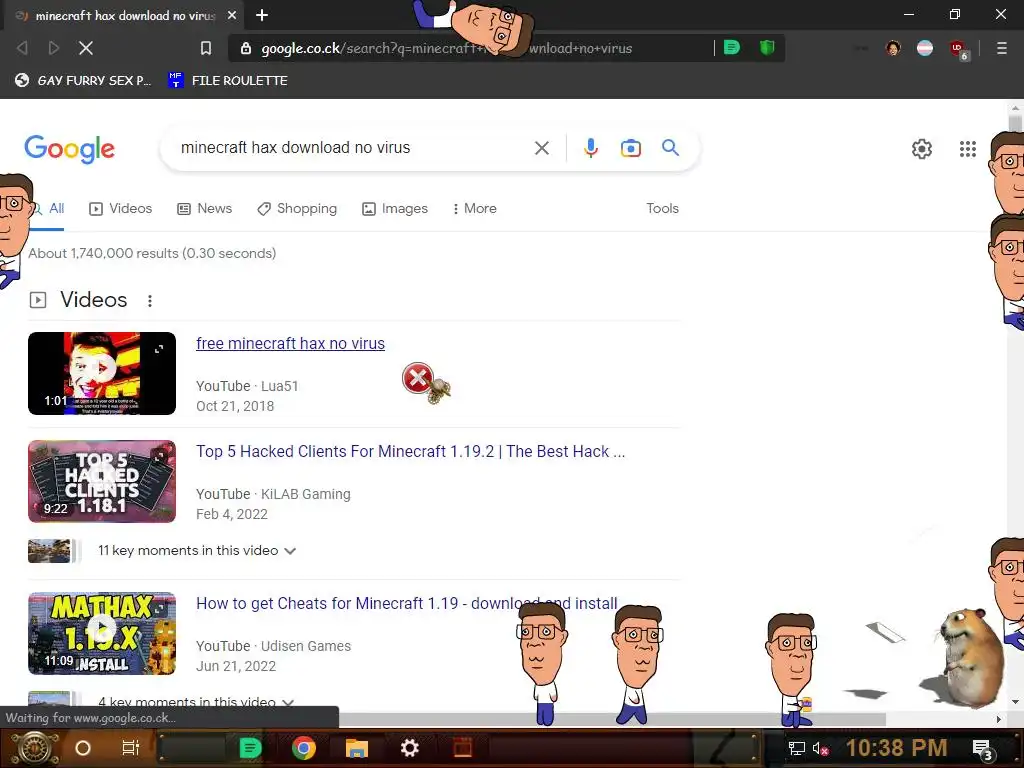The width and height of the screenshot is (1024, 768).
Task: Open Task View on the taskbar
Action: tap(131, 748)
